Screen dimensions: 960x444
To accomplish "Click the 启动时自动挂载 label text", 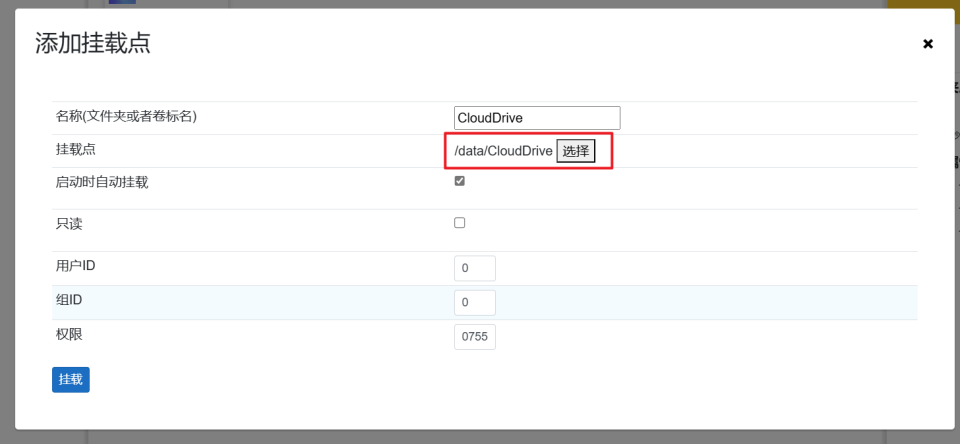I will click(102, 182).
